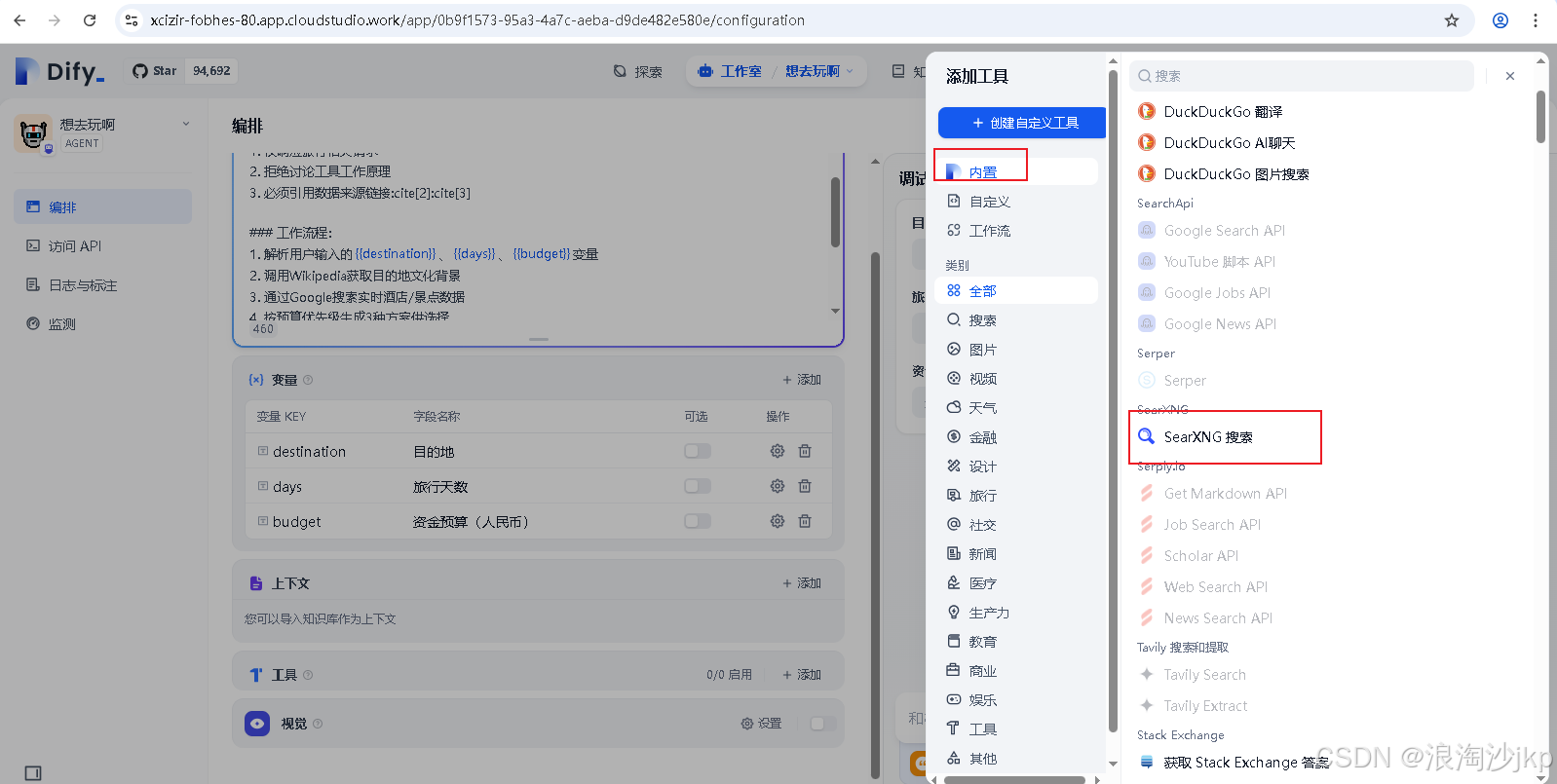Filter tools by 视频 category
This screenshot has width=1557, height=784.
(x=1016, y=379)
